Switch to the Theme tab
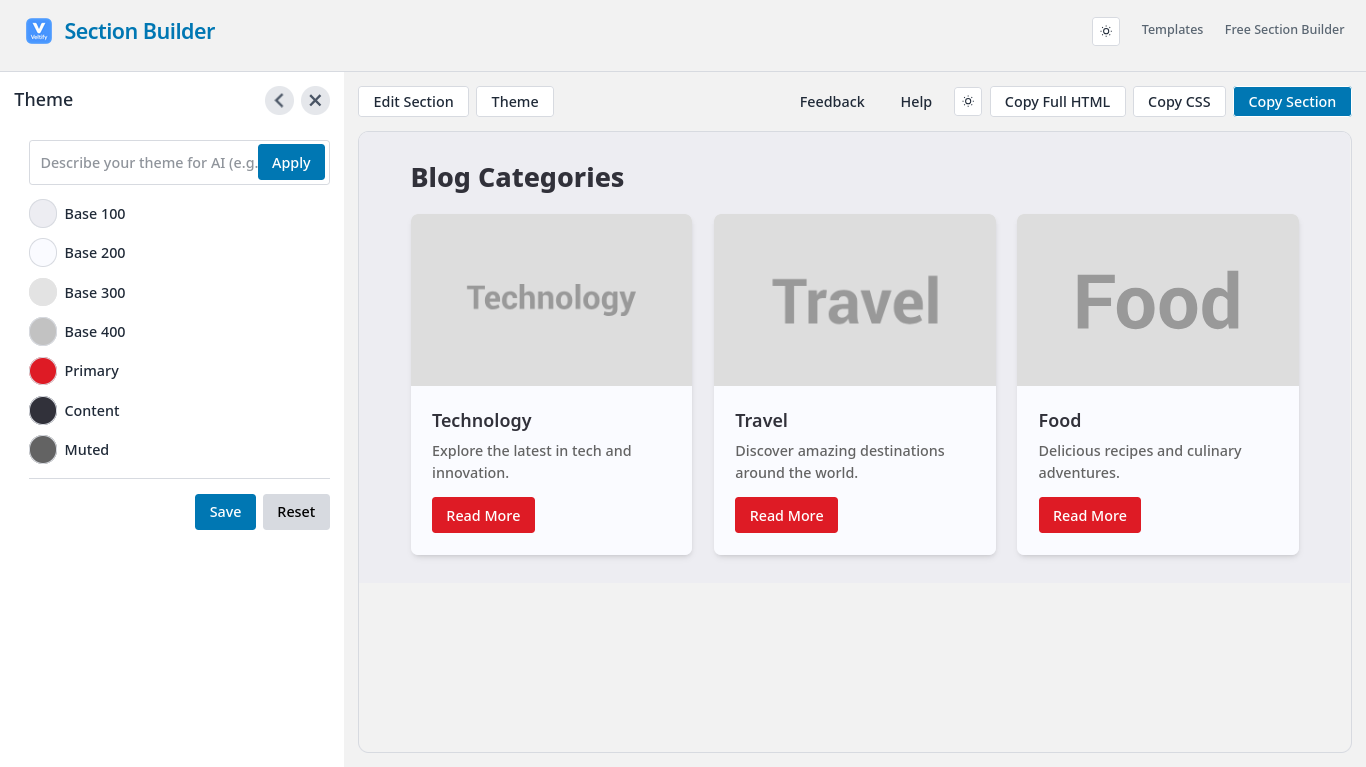Screen dimensions: 1366x767 pos(515,102)
